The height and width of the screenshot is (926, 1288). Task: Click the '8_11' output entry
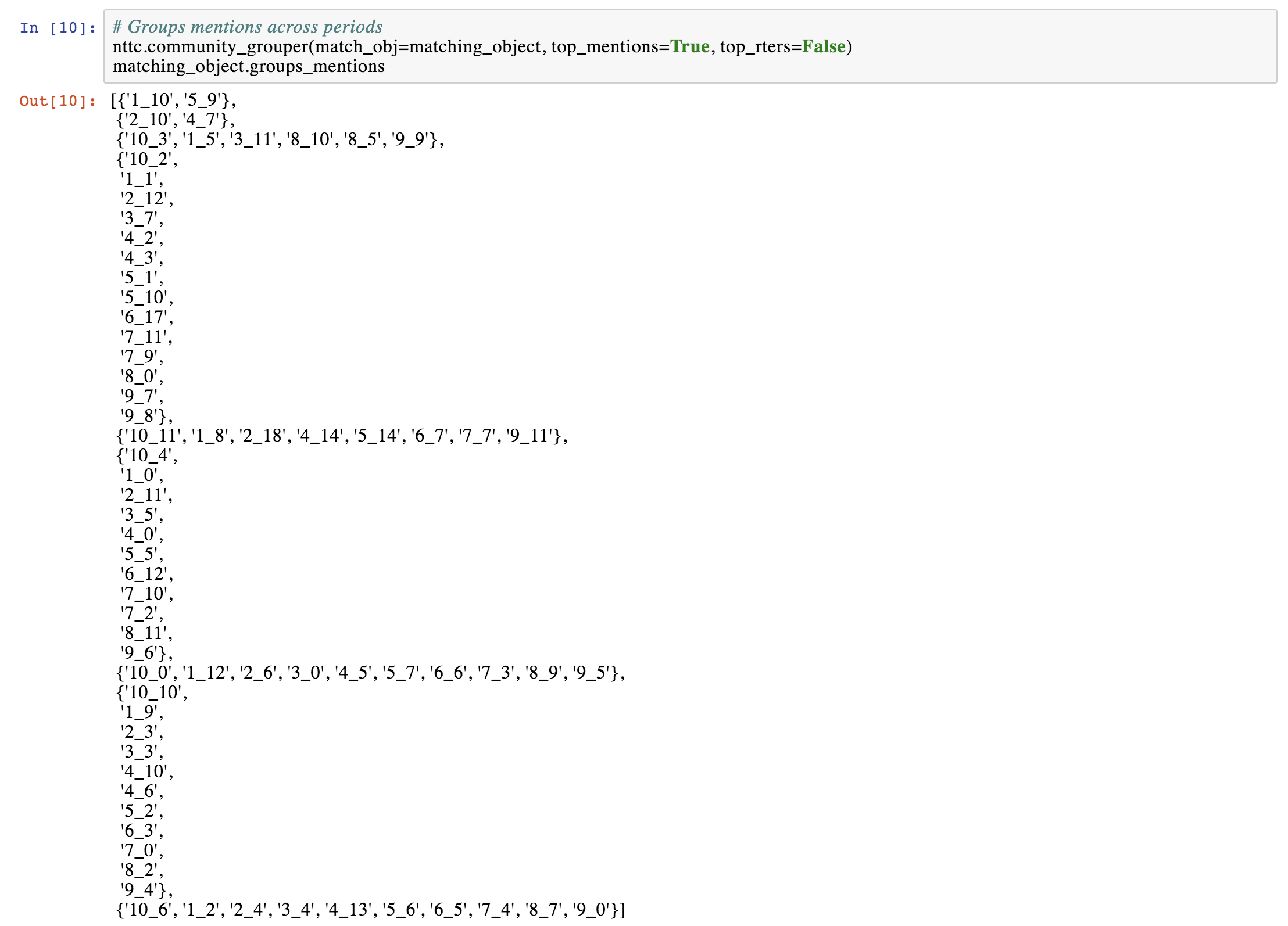click(x=146, y=633)
